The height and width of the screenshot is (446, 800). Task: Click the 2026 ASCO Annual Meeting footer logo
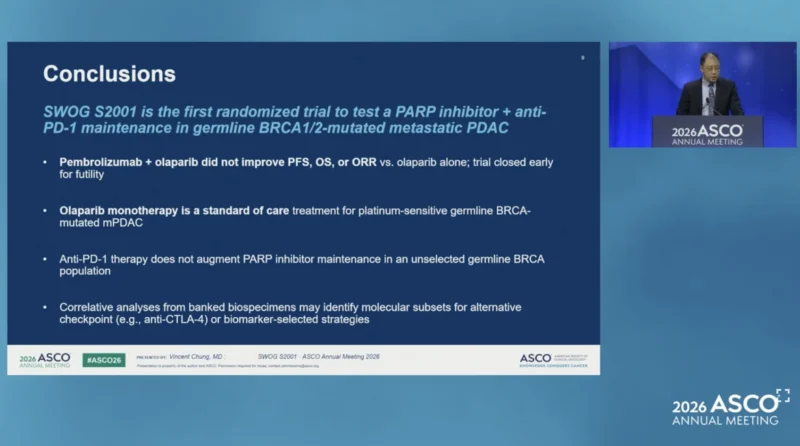point(45,360)
